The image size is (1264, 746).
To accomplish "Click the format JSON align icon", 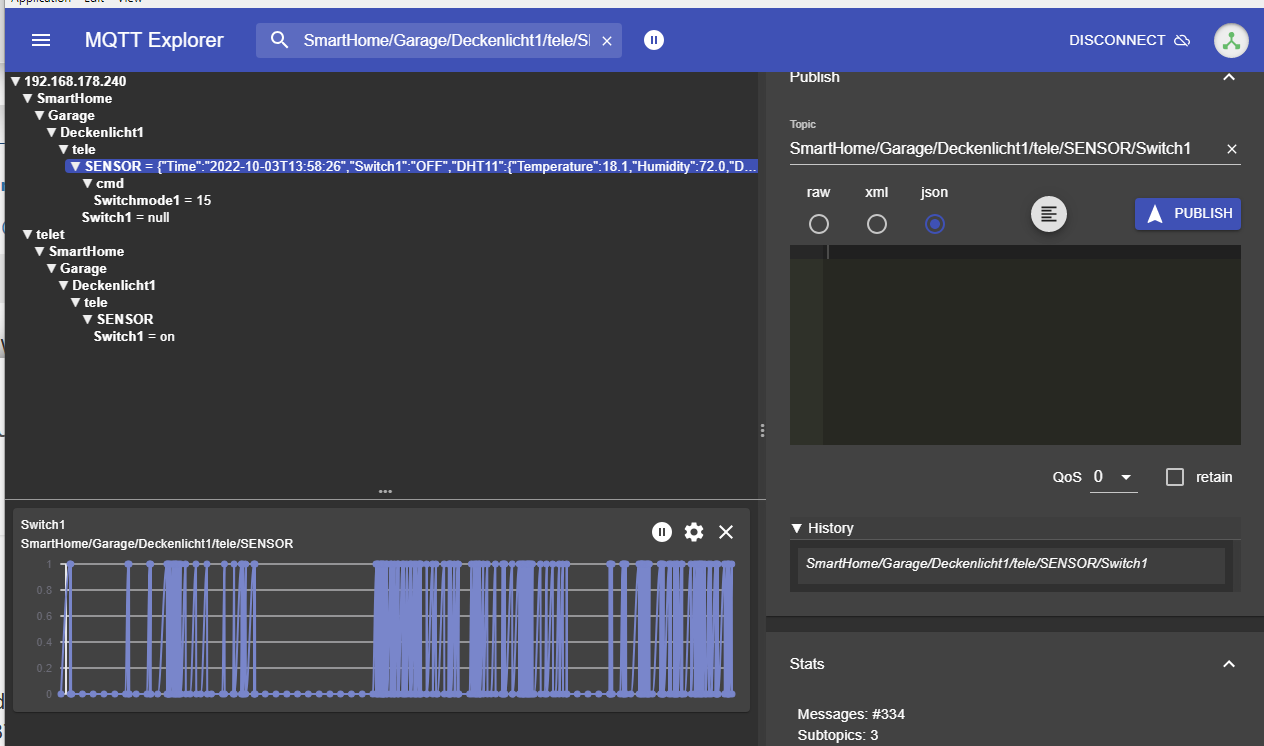I will pyautogui.click(x=1049, y=213).
